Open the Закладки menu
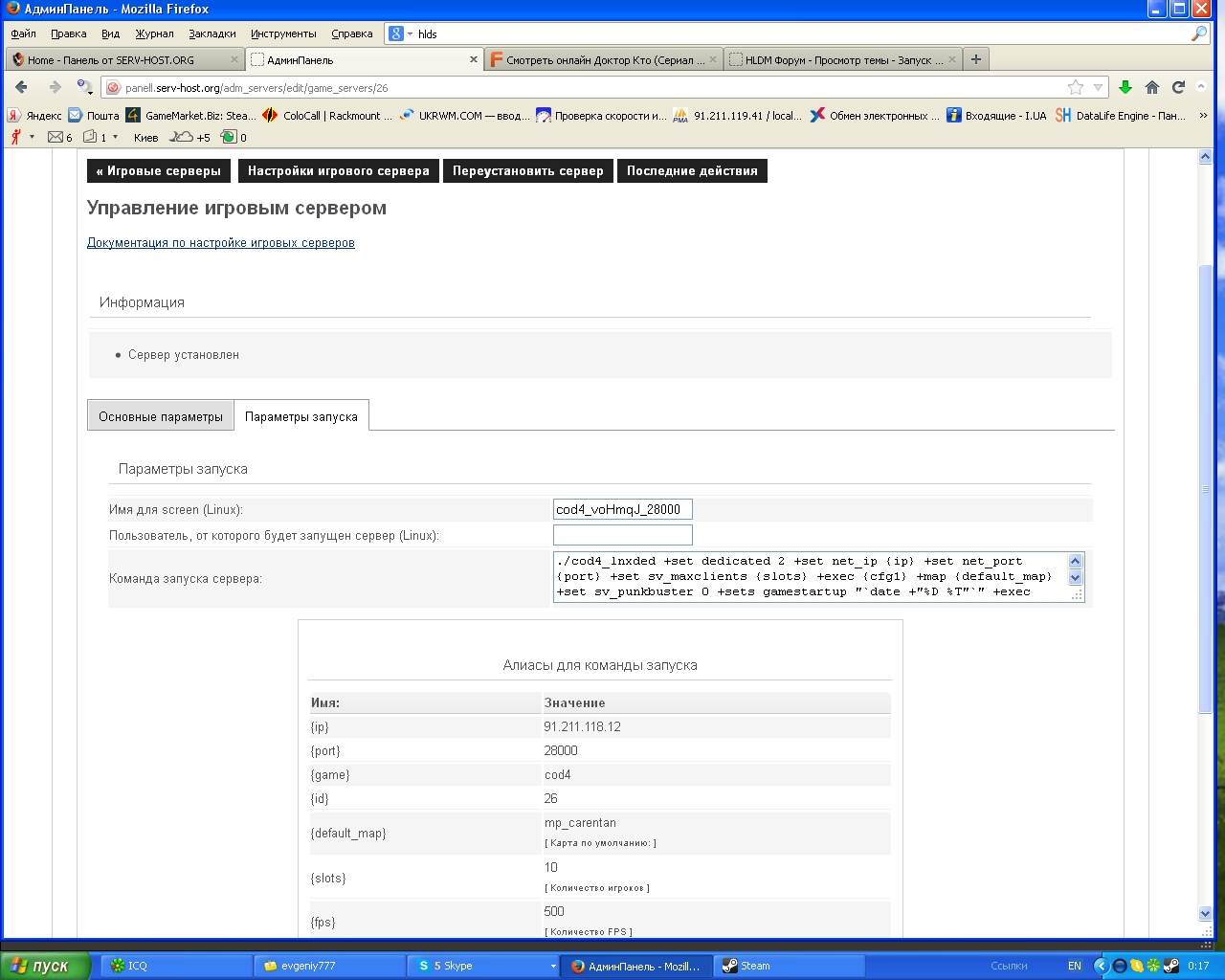The height and width of the screenshot is (980, 1225). (212, 33)
